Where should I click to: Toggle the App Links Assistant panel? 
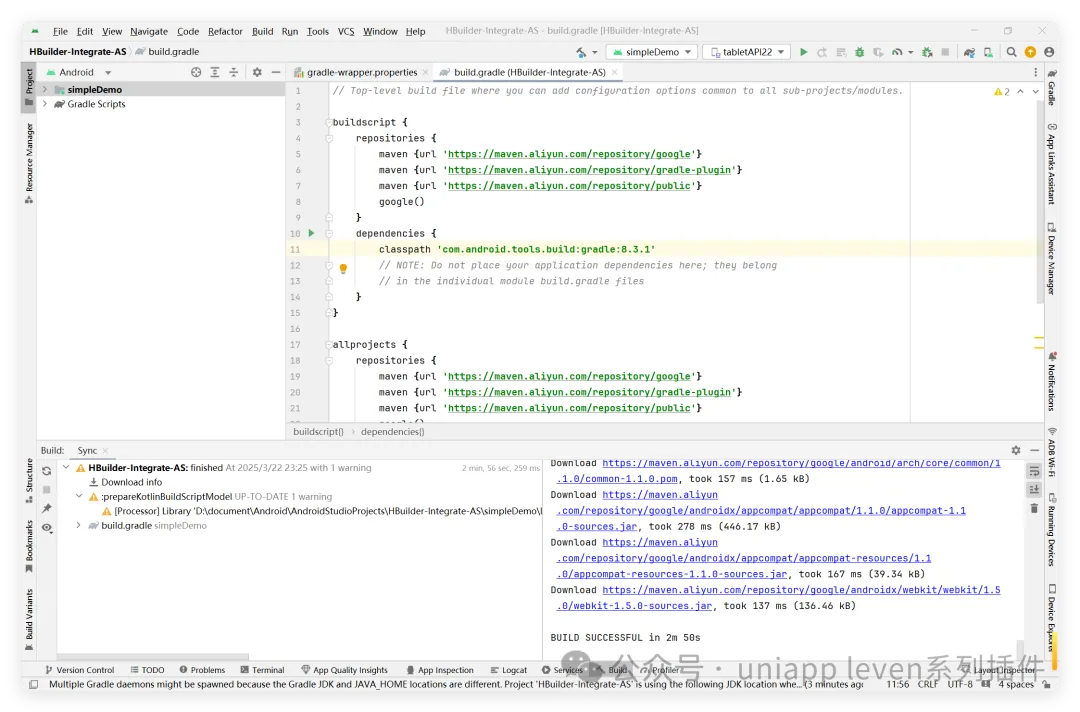tap(1052, 164)
